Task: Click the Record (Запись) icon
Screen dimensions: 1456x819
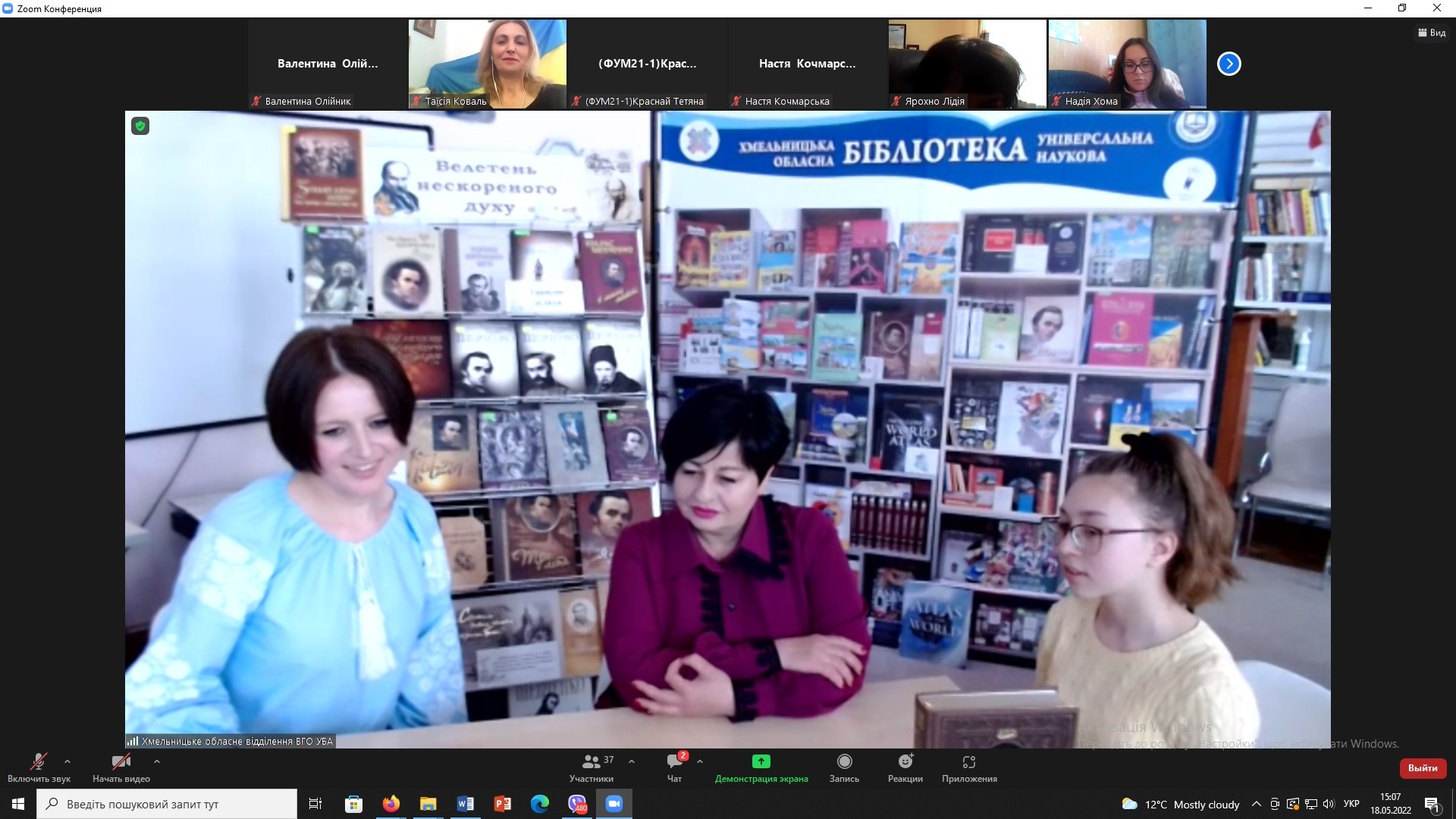Action: click(x=844, y=761)
